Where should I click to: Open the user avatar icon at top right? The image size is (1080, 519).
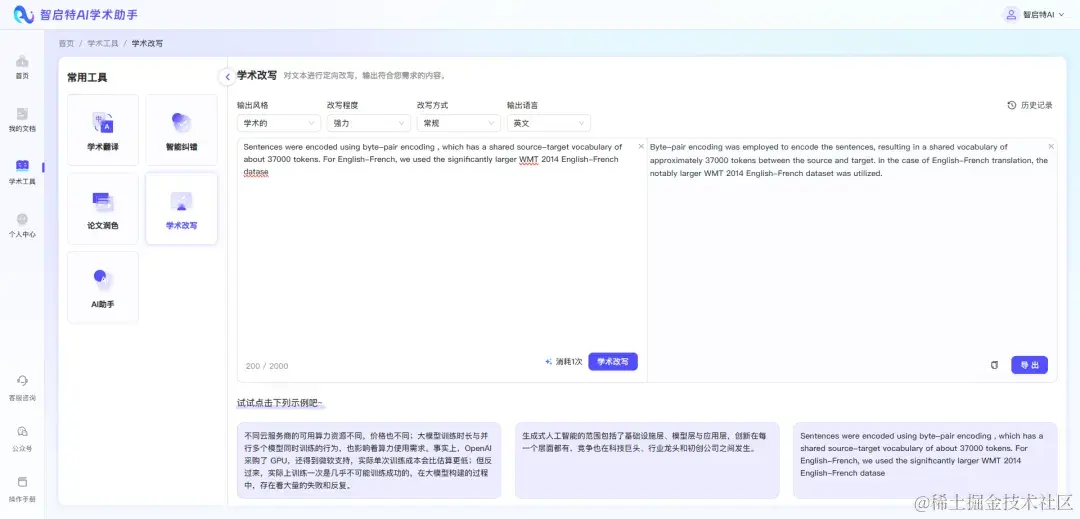(1010, 14)
